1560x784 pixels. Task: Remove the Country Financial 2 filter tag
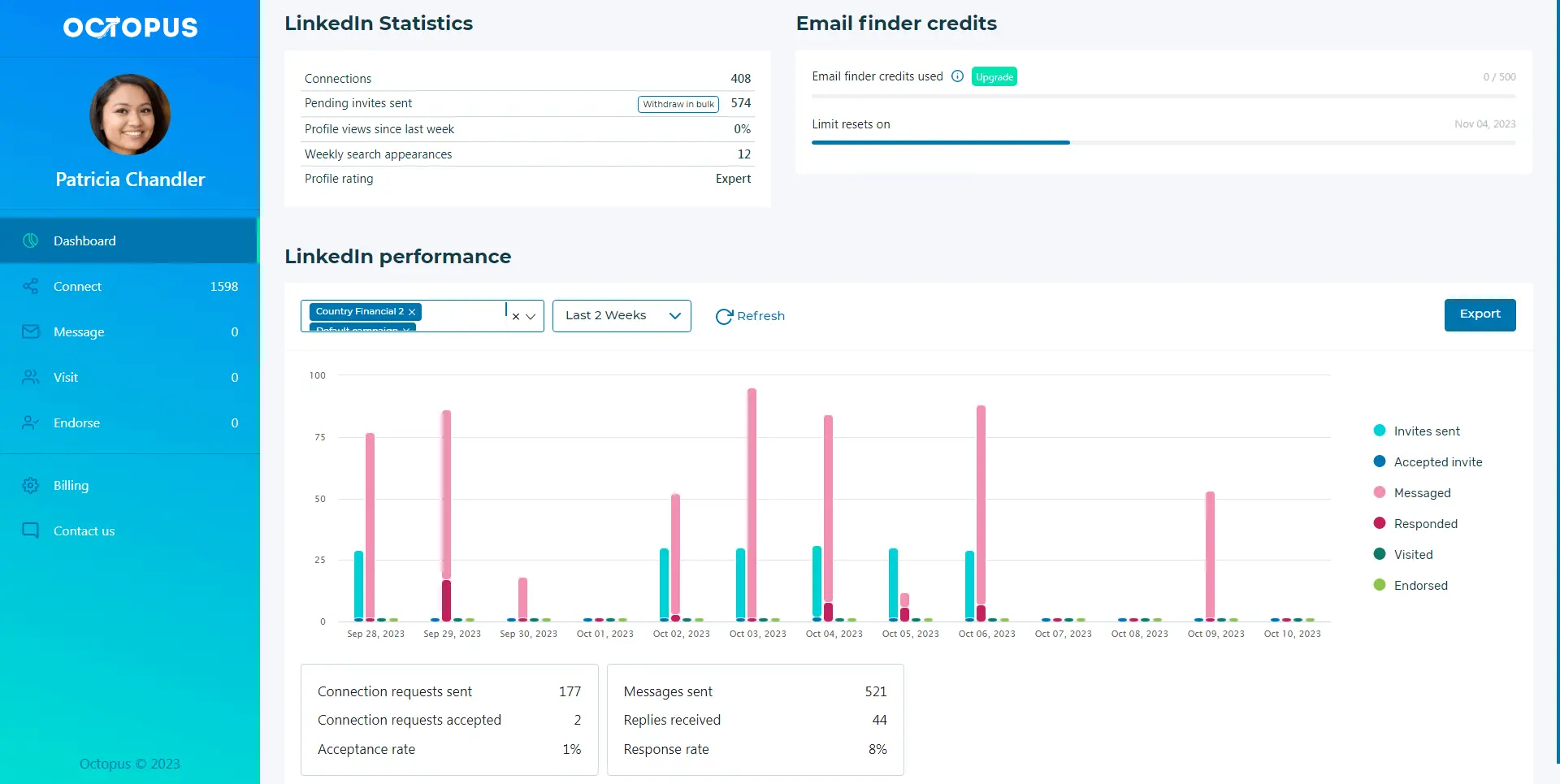[x=412, y=311]
